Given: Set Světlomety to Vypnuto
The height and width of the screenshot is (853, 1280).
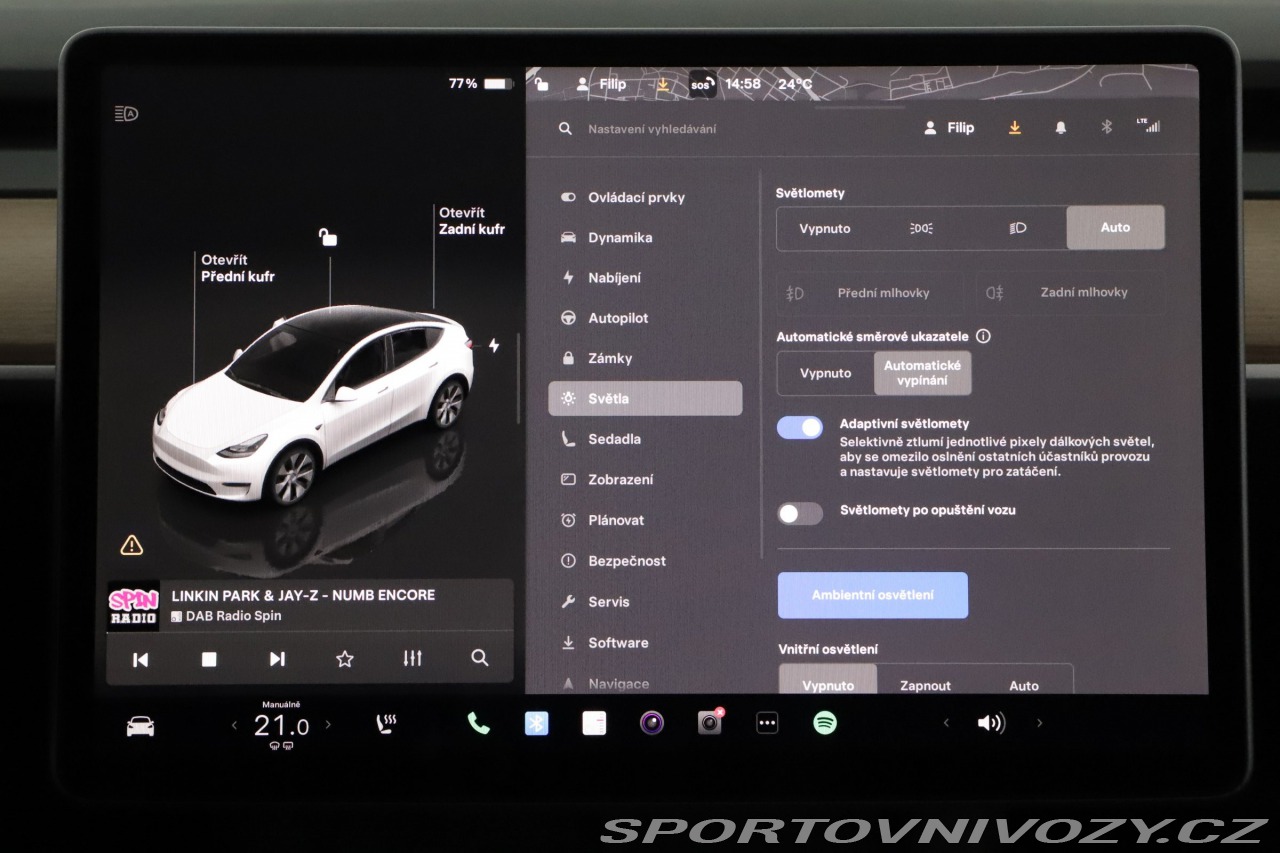Looking at the screenshot, I should tap(825, 228).
